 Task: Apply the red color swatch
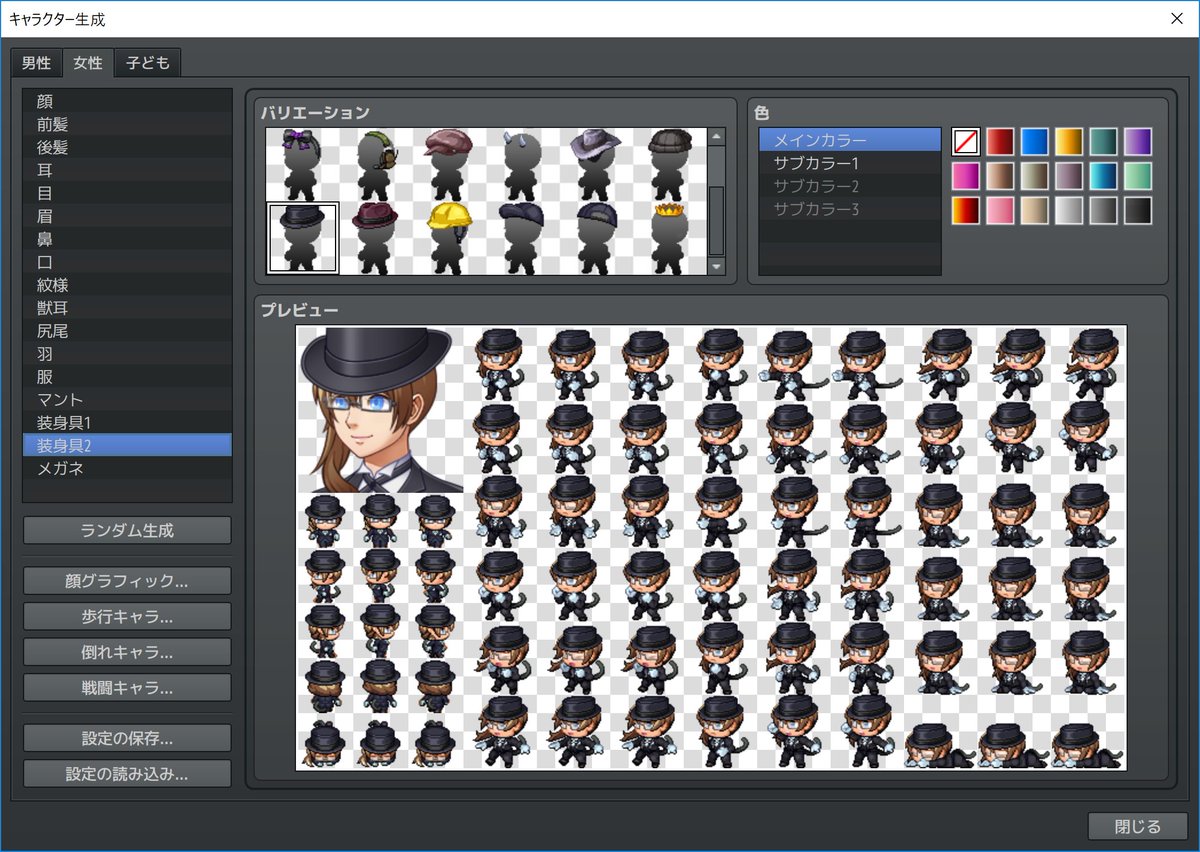pyautogui.click(x=1000, y=142)
